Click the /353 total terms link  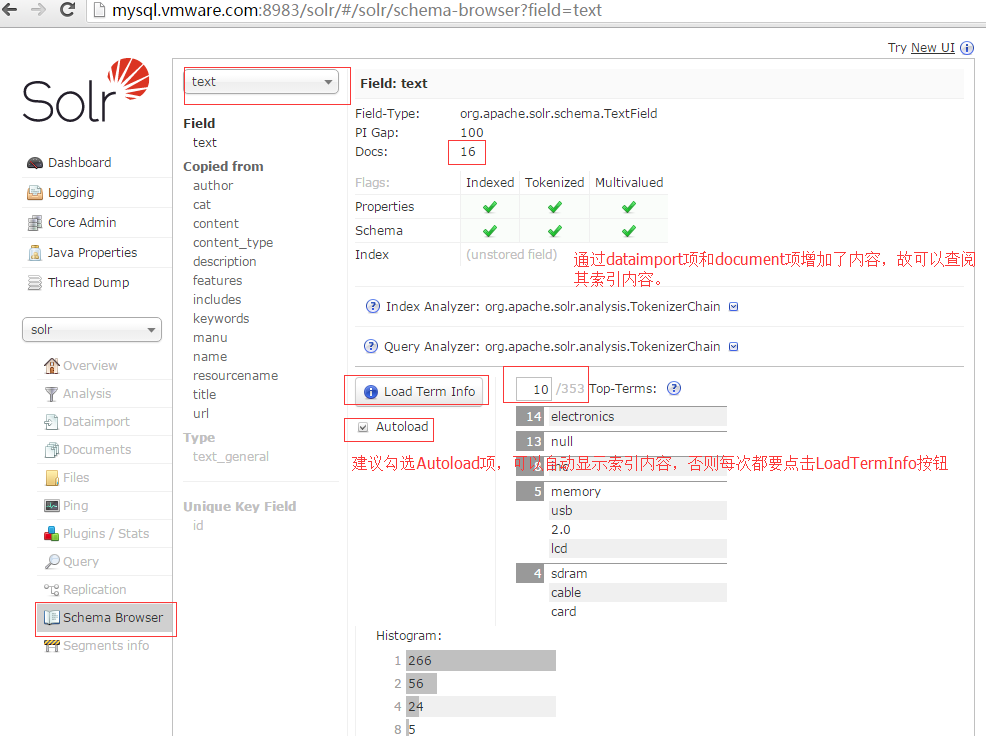coord(570,389)
